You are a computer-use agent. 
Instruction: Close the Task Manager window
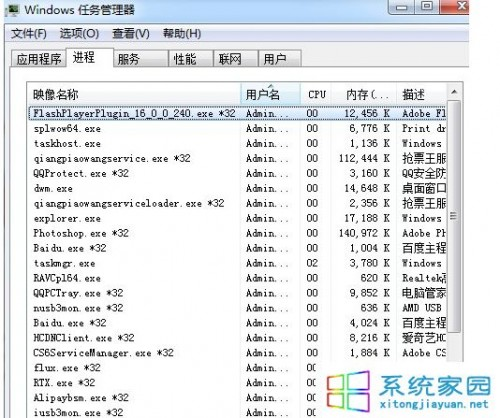(x=455, y=7)
